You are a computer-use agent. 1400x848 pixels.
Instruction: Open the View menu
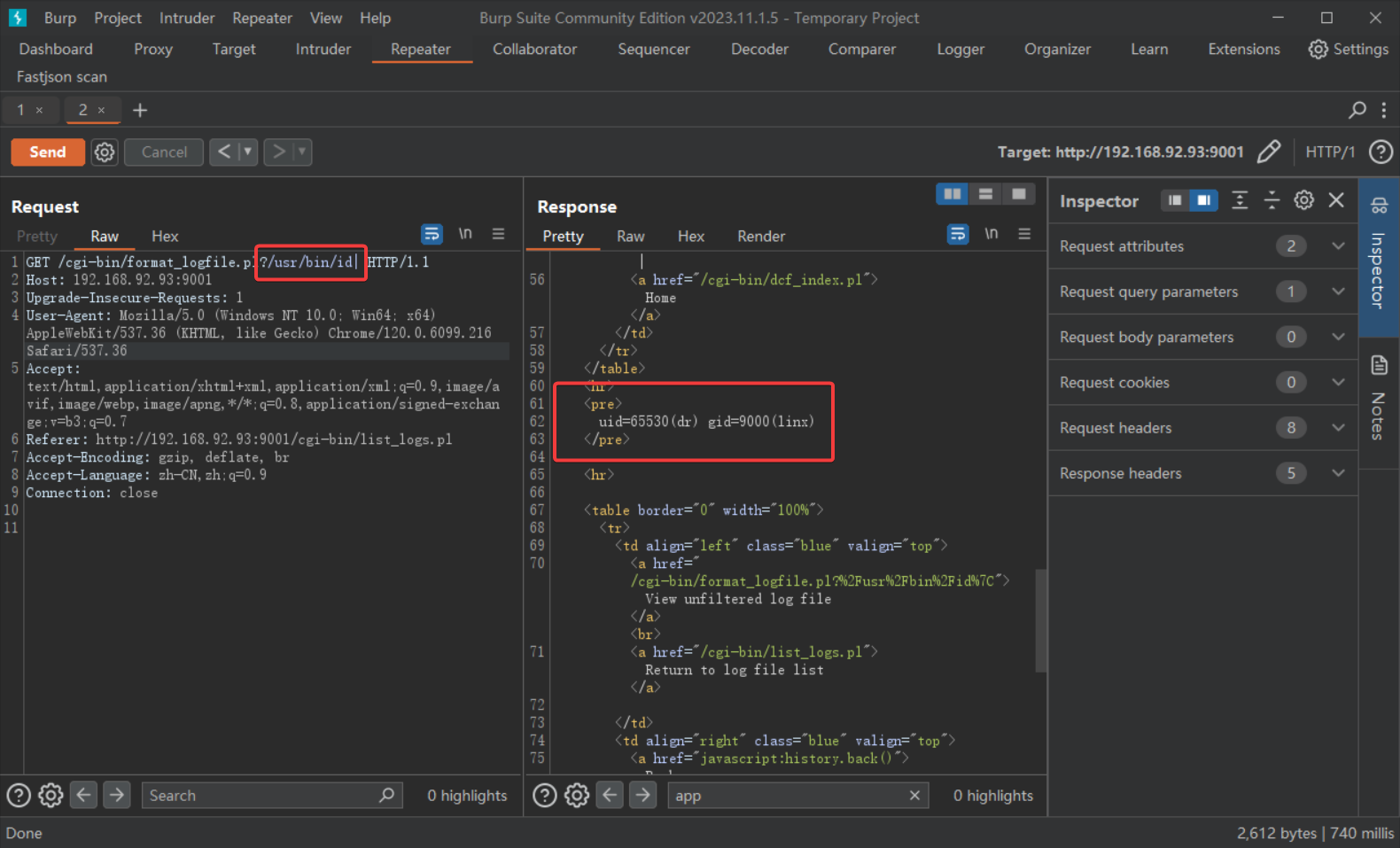(325, 18)
